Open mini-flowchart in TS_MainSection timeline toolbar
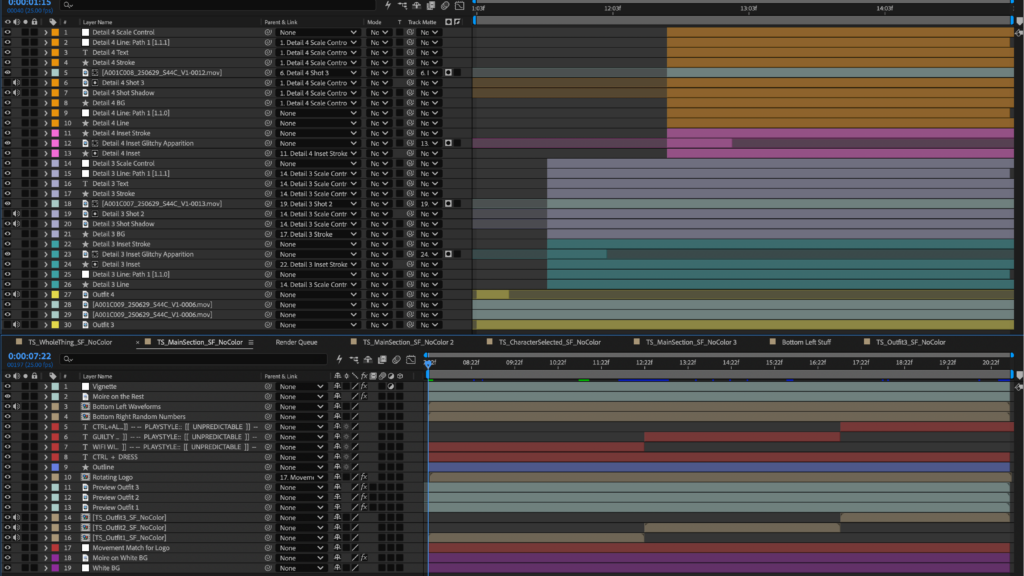 pyautogui.click(x=353, y=359)
